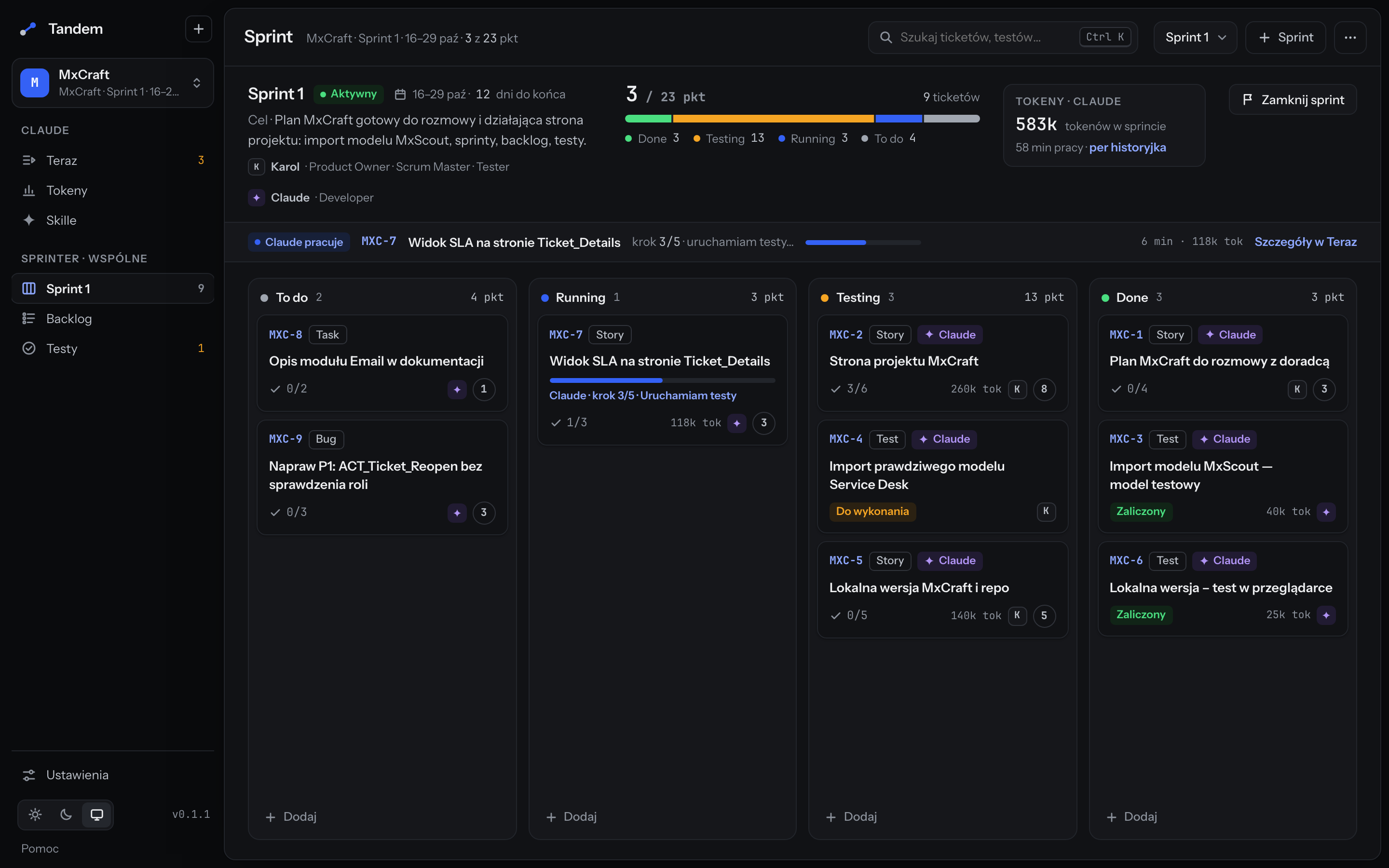Click Karol K avatar in team row

[256, 167]
